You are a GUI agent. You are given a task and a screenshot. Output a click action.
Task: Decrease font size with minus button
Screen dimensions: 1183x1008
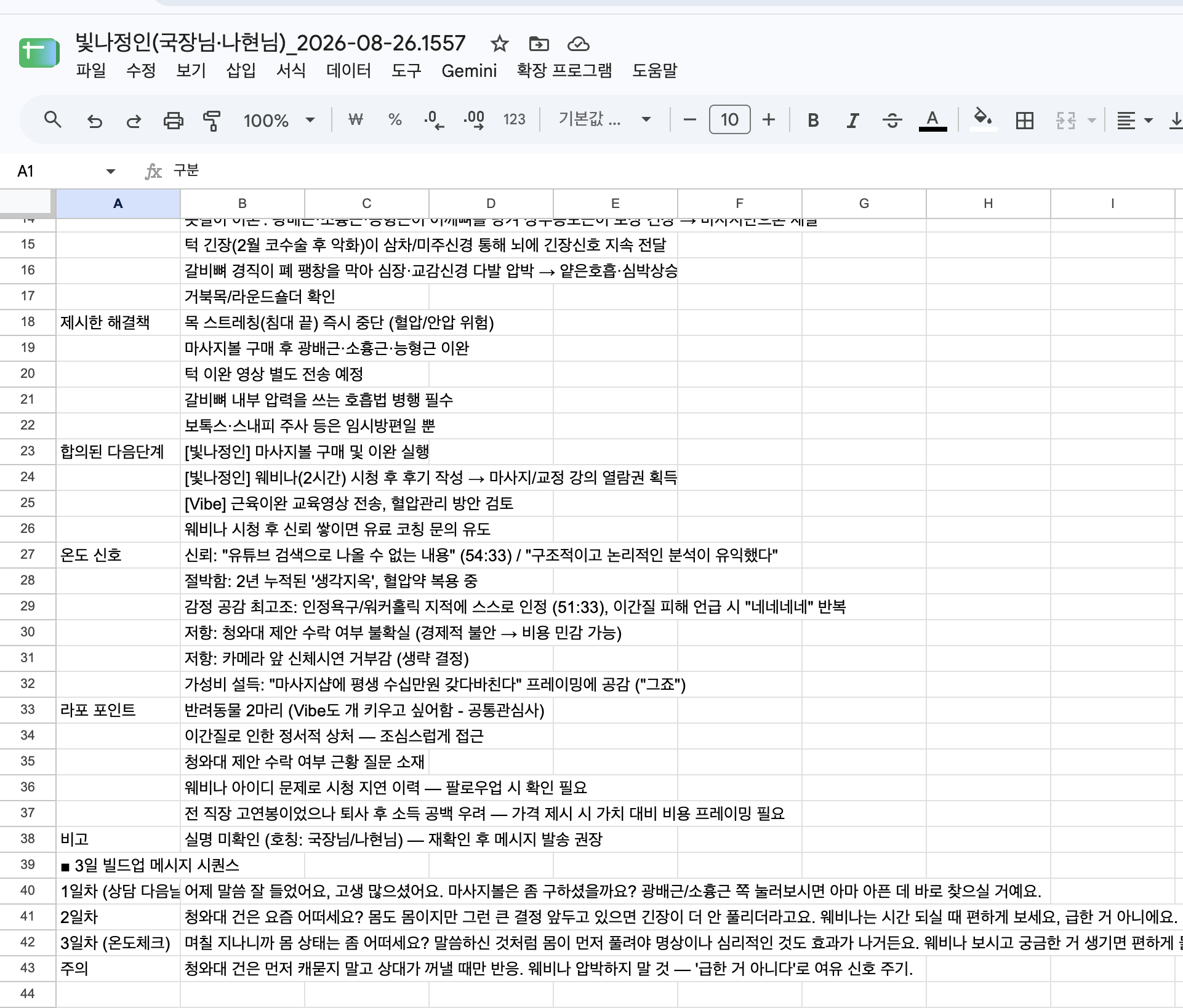click(x=689, y=119)
